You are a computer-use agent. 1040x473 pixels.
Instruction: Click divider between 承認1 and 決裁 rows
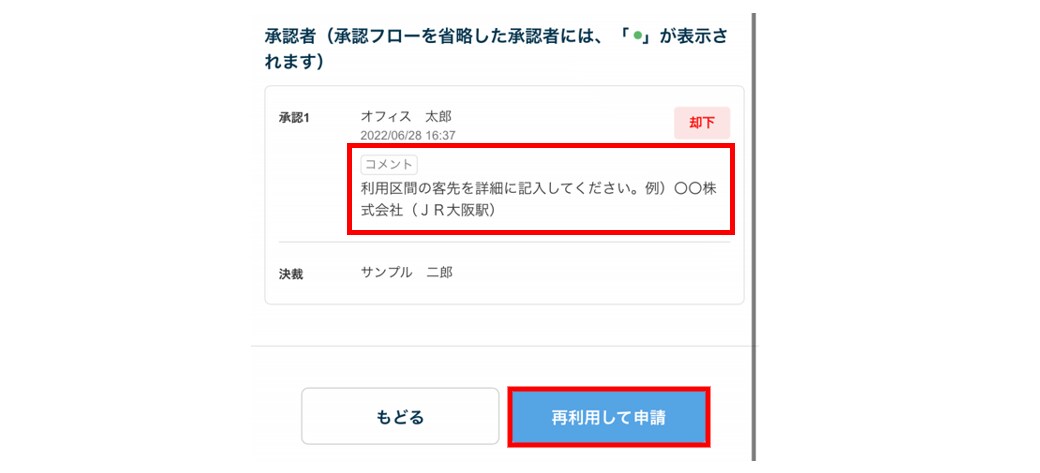click(504, 242)
